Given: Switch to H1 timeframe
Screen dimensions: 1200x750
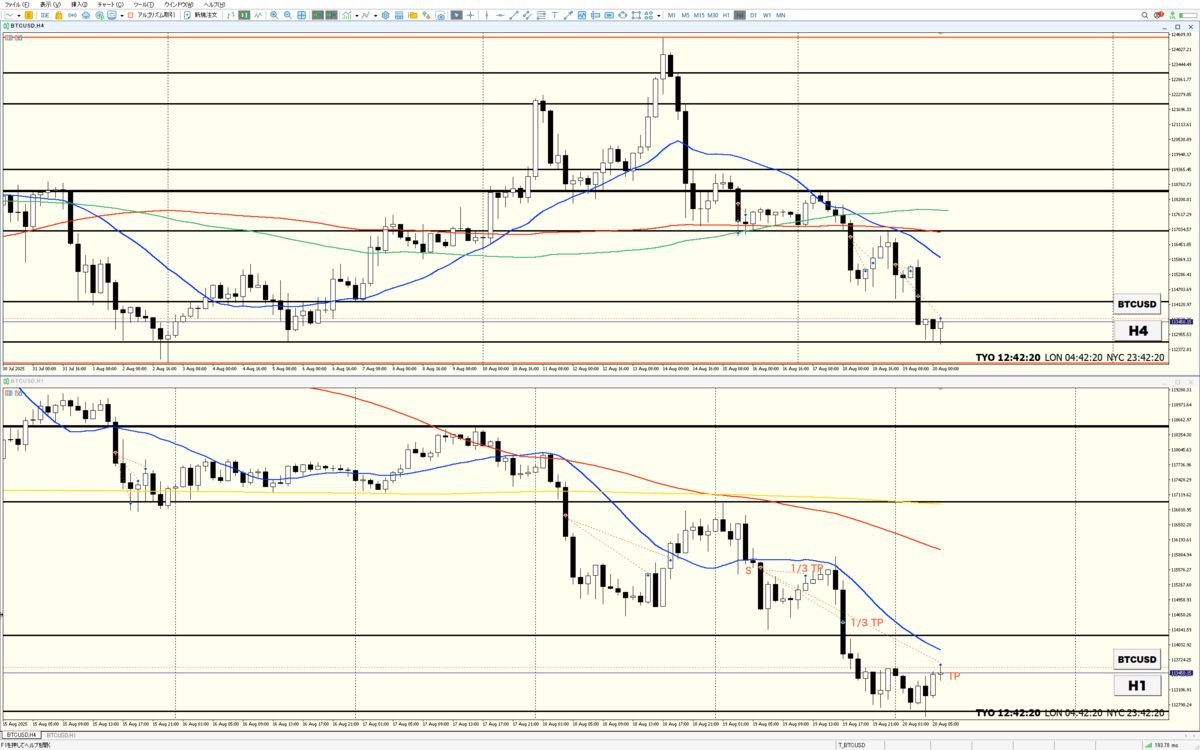Looking at the screenshot, I should [726, 15].
